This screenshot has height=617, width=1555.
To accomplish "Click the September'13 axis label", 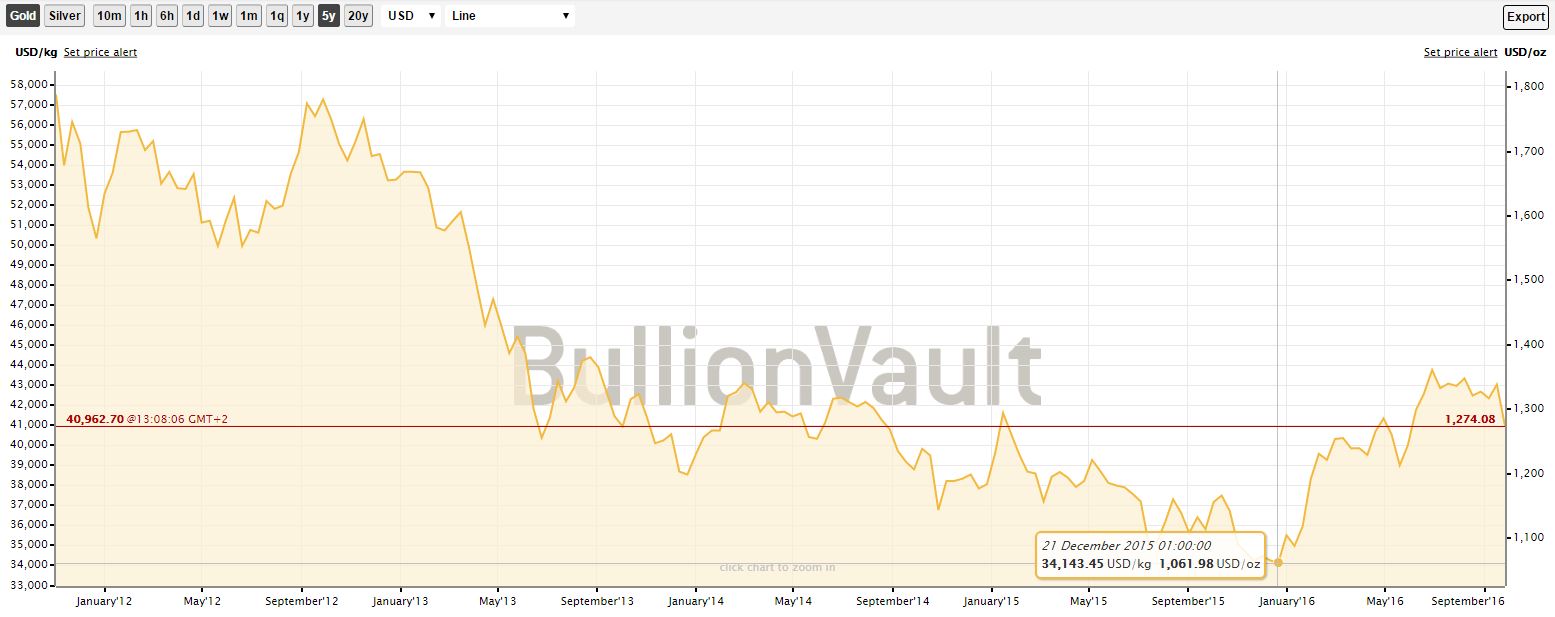I will click(597, 601).
